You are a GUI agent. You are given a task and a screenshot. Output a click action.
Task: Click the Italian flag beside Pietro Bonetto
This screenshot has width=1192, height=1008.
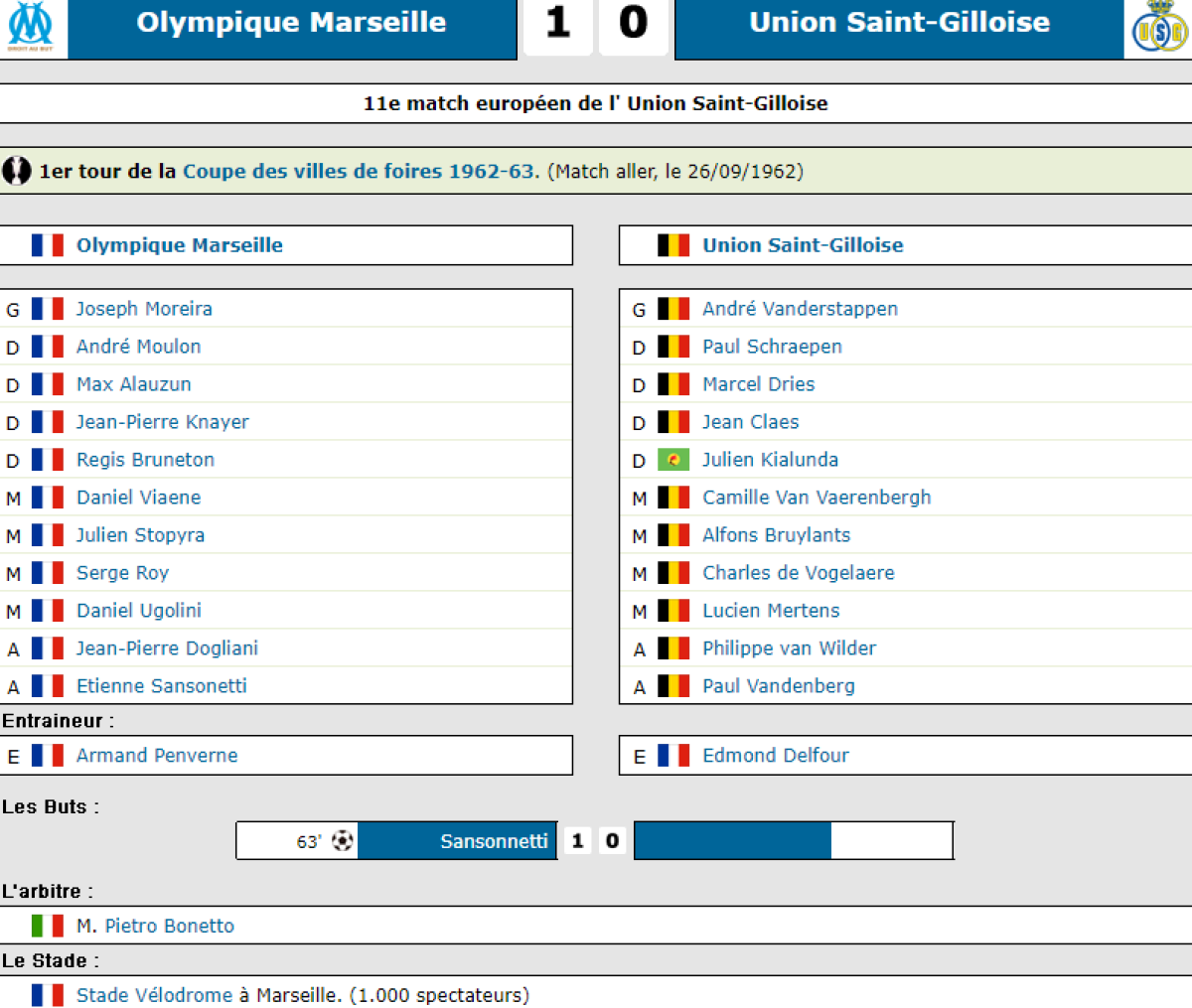[47, 926]
